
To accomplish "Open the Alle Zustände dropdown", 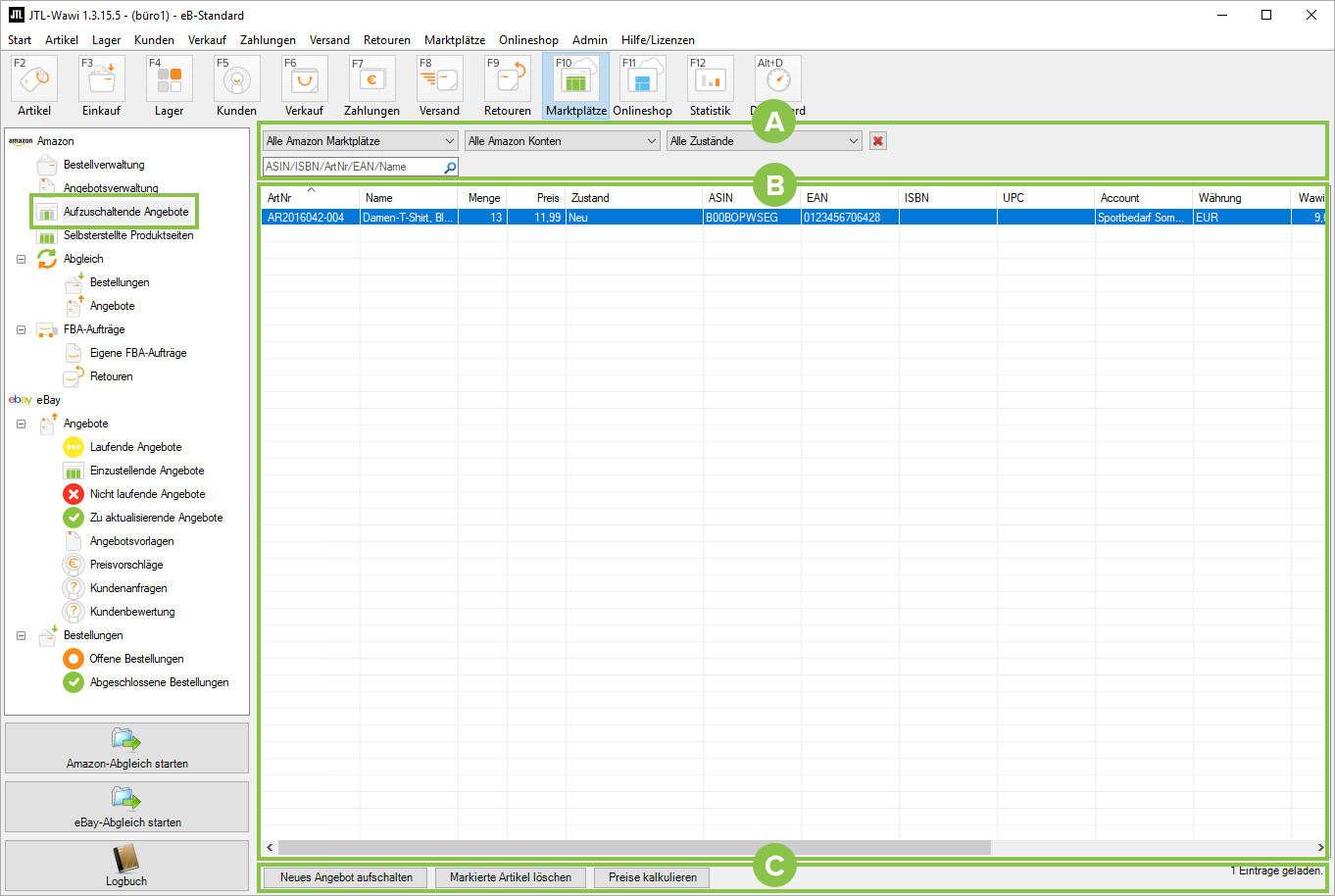I will 765,141.
